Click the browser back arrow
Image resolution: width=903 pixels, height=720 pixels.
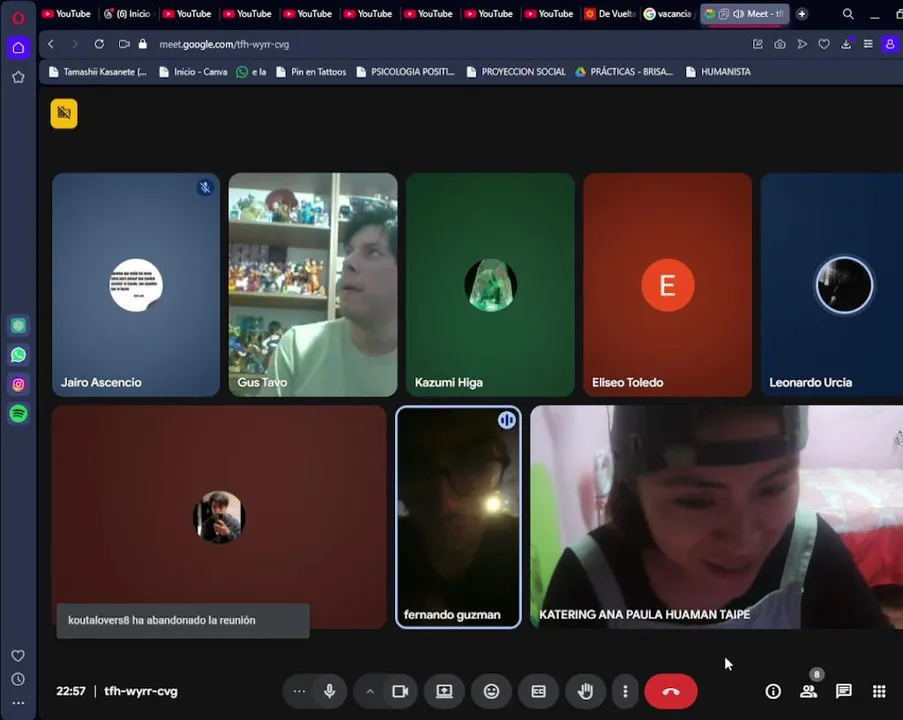point(51,44)
